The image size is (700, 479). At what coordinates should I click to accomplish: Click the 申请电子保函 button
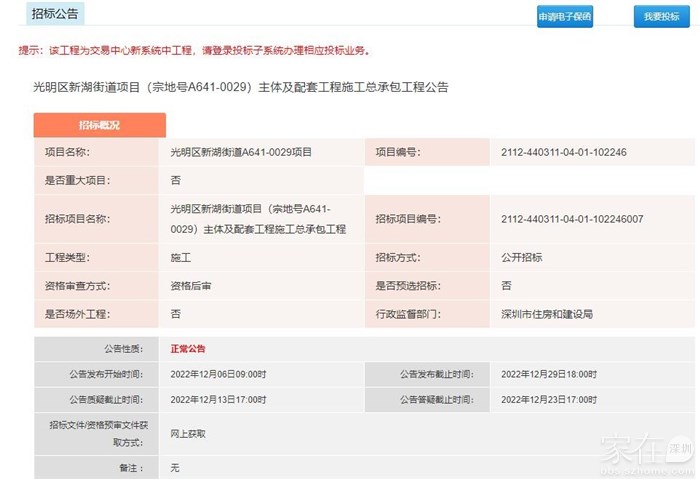pos(565,17)
